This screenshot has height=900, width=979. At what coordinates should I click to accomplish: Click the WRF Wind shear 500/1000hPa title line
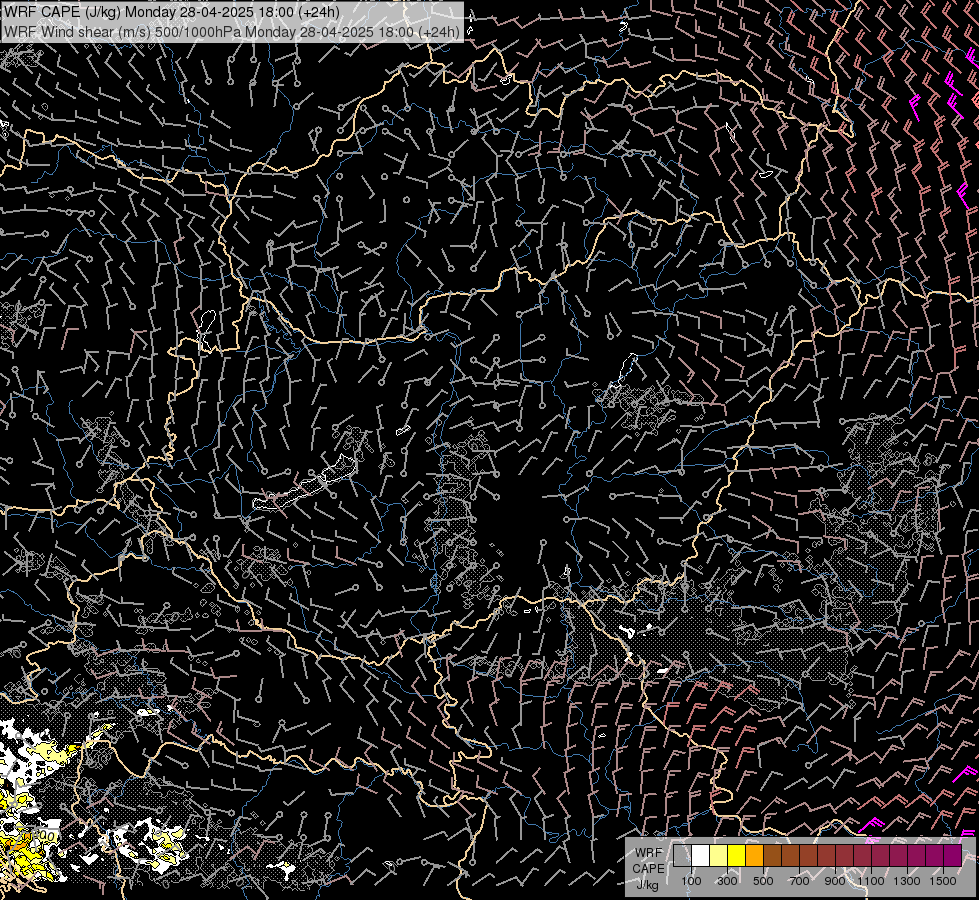[x=232, y=32]
